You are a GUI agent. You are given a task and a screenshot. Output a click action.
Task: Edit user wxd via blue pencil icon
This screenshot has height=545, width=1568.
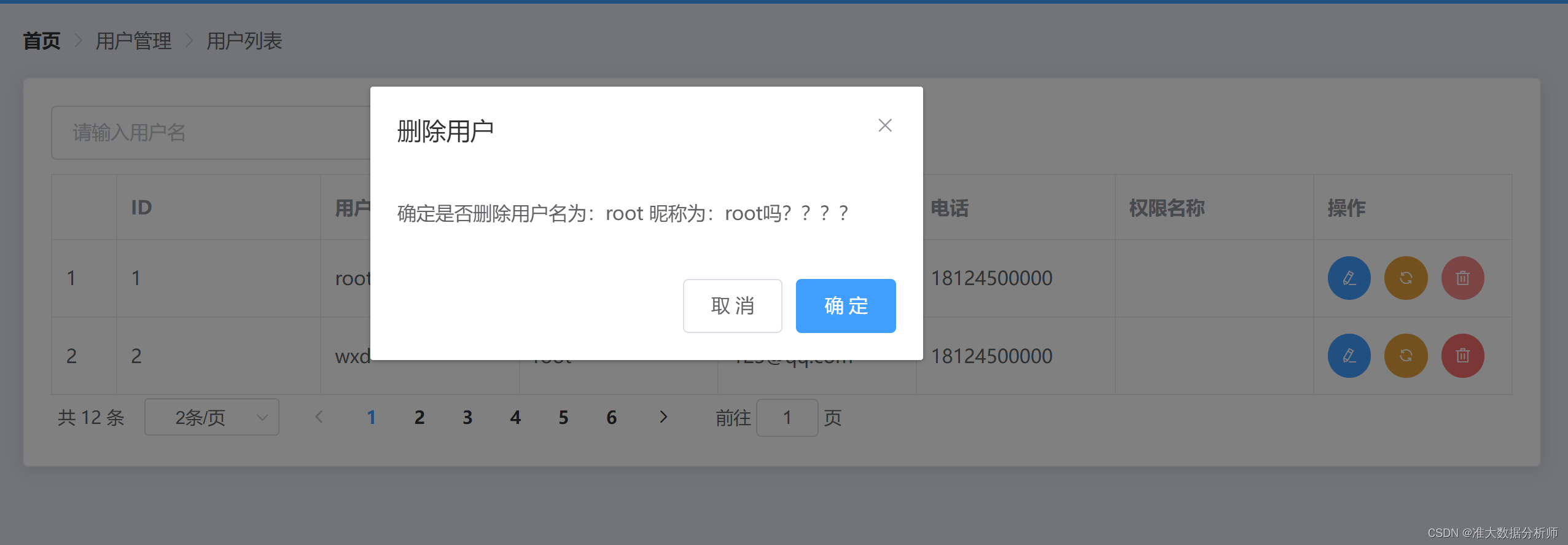[1349, 356]
